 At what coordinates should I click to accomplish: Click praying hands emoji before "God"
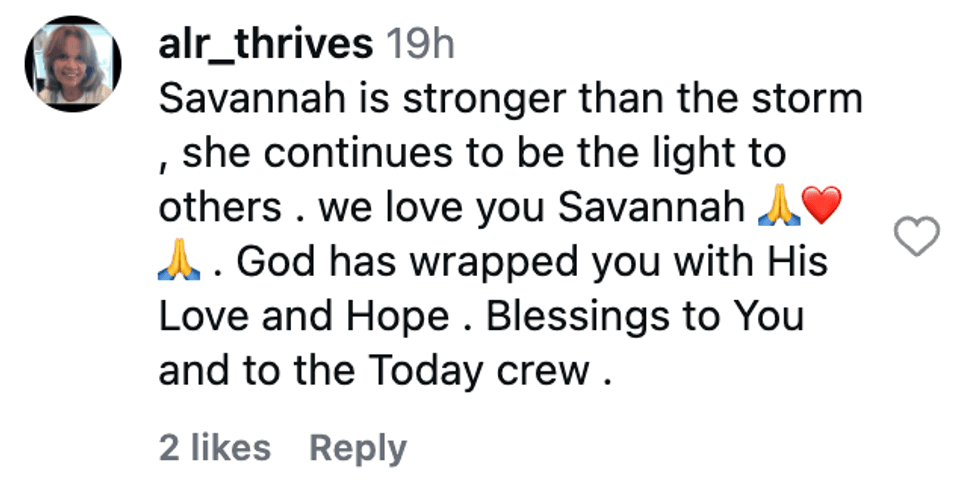point(179,263)
